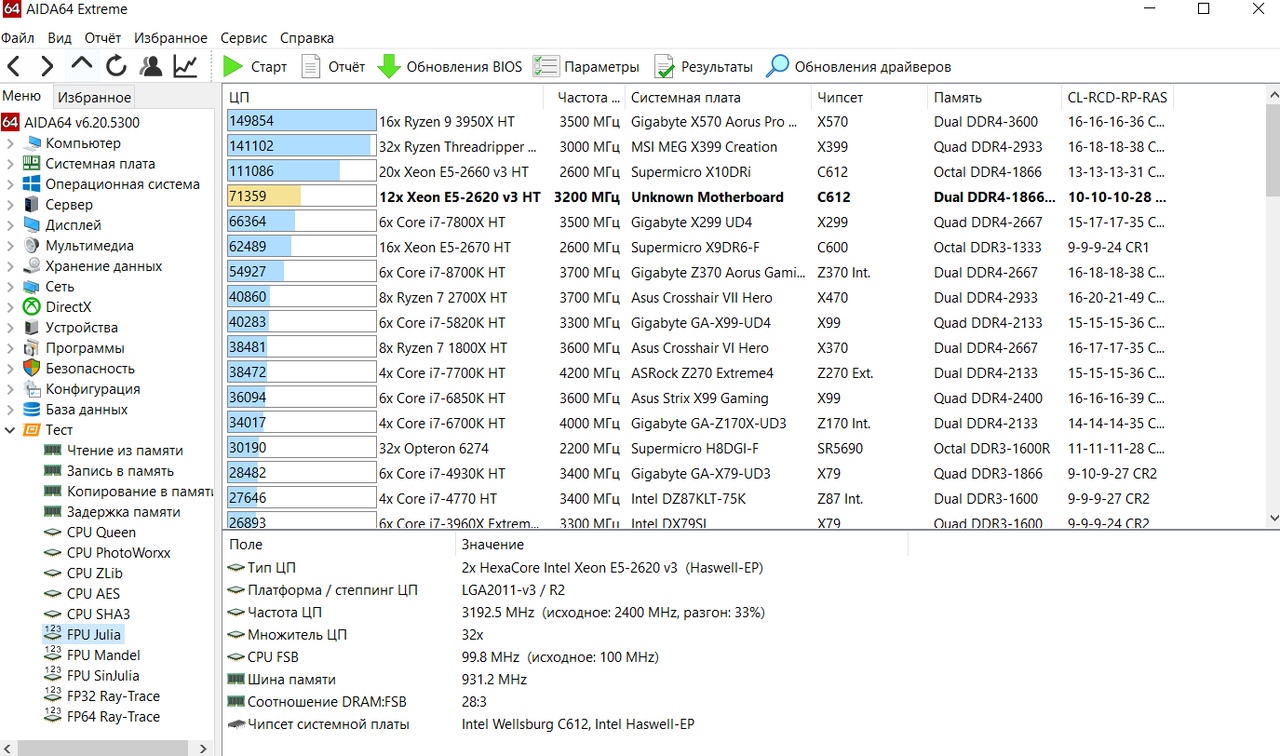Open the Вид menu
The height and width of the screenshot is (756, 1280).
59,38
